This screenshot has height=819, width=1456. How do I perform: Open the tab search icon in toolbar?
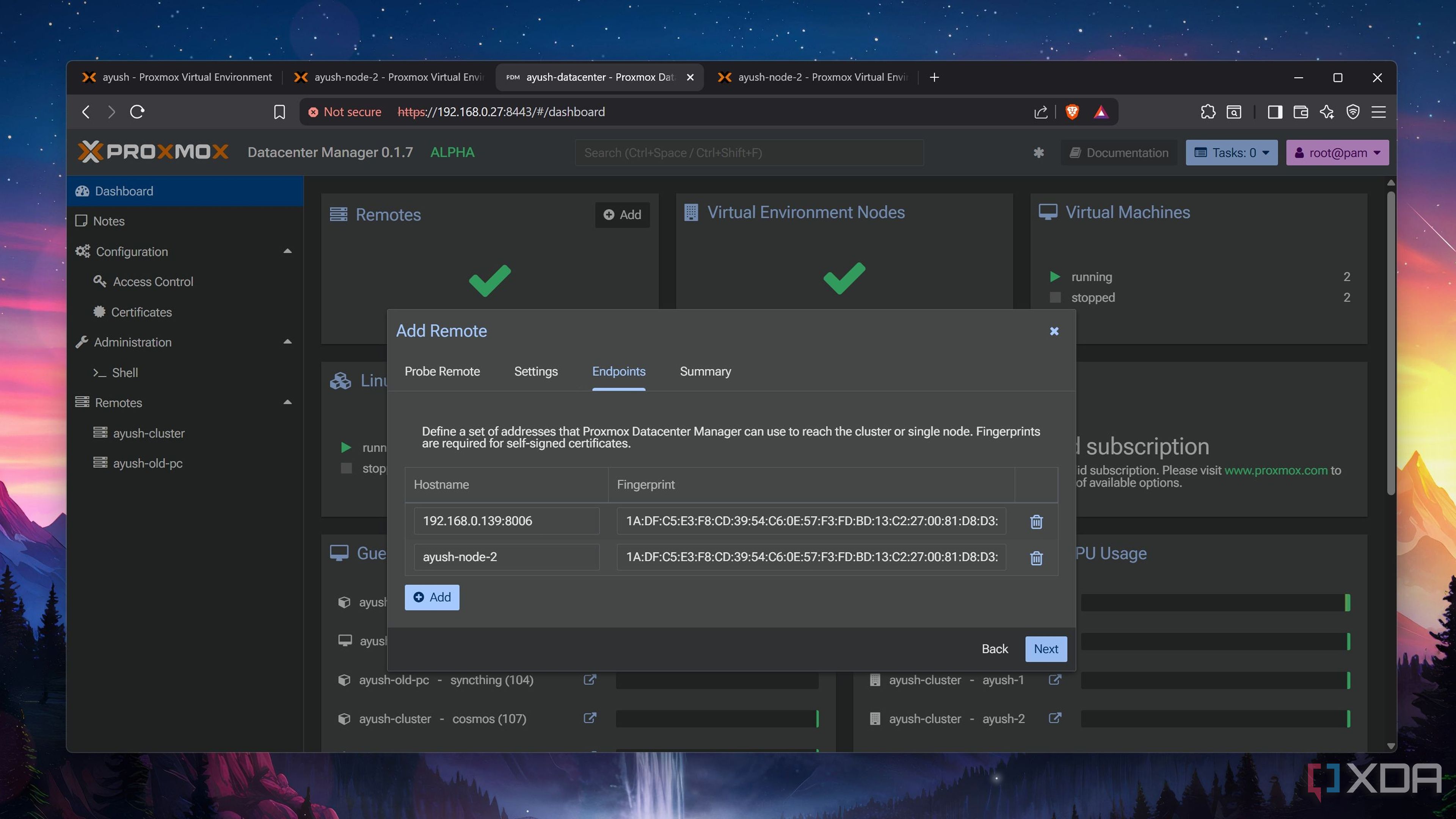point(1234,112)
